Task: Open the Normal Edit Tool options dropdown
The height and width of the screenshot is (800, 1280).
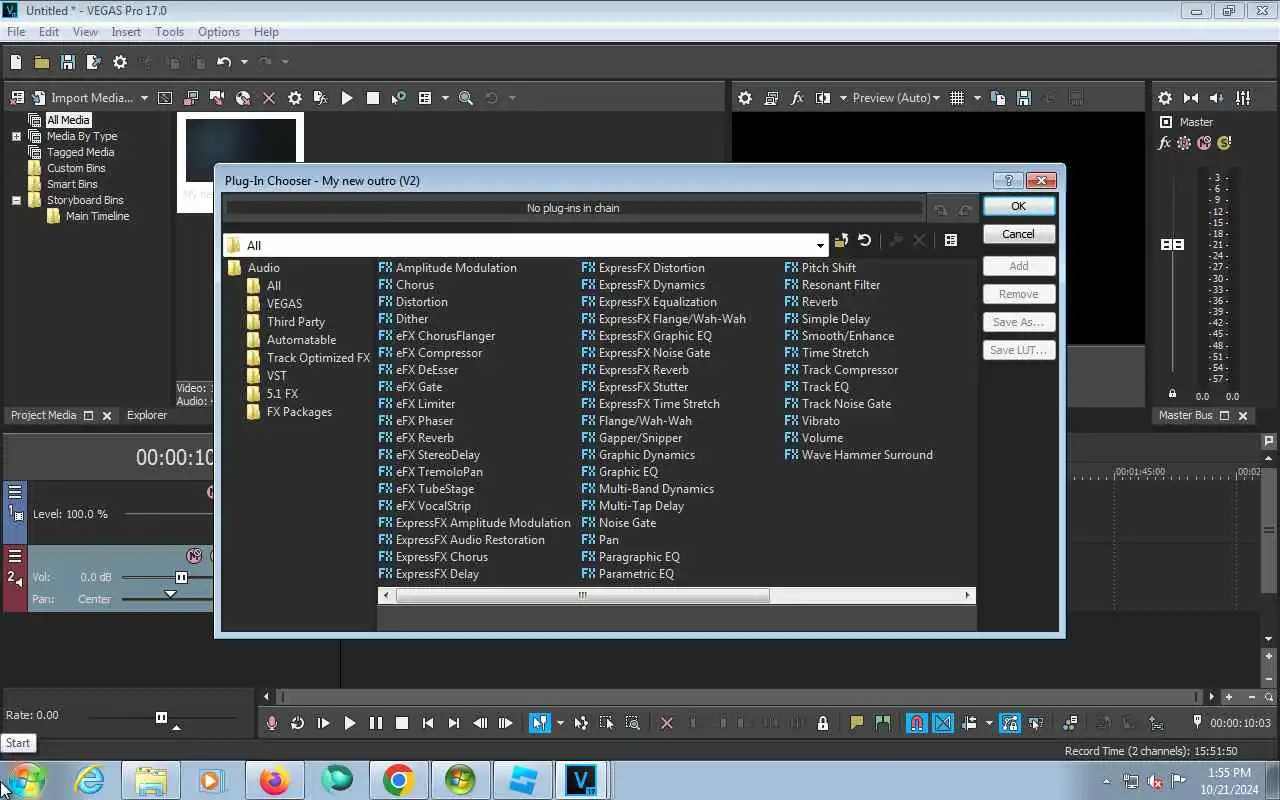Action: pyautogui.click(x=560, y=723)
